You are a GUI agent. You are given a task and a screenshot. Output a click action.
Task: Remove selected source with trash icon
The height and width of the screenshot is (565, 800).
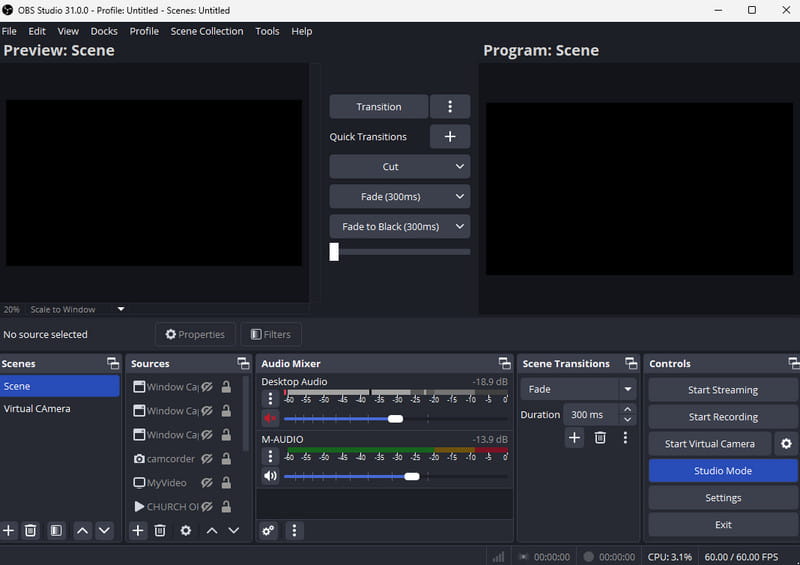160,530
